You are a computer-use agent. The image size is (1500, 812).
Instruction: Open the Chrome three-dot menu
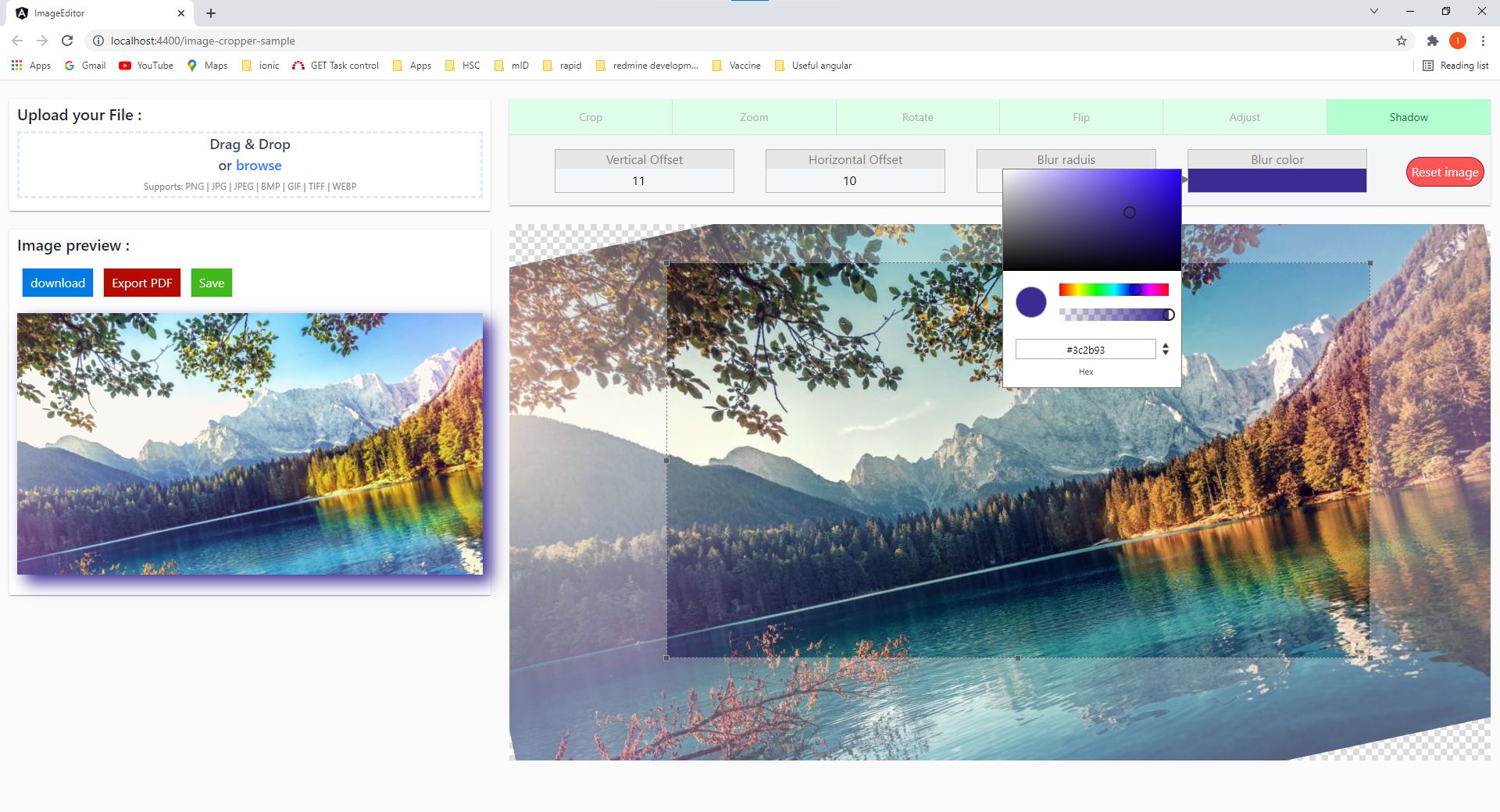point(1483,41)
